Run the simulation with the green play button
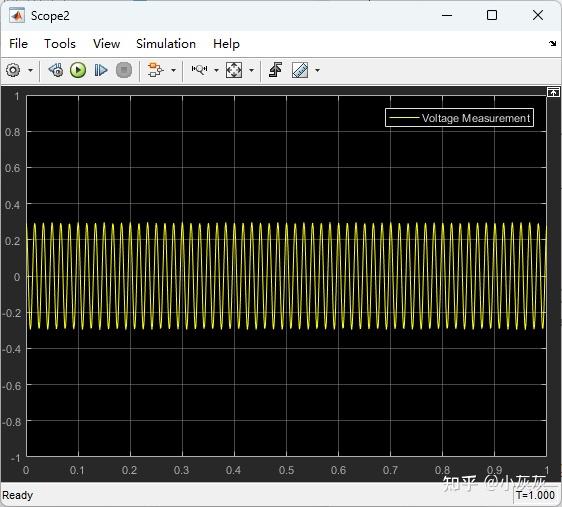562x507 pixels. tap(78, 70)
